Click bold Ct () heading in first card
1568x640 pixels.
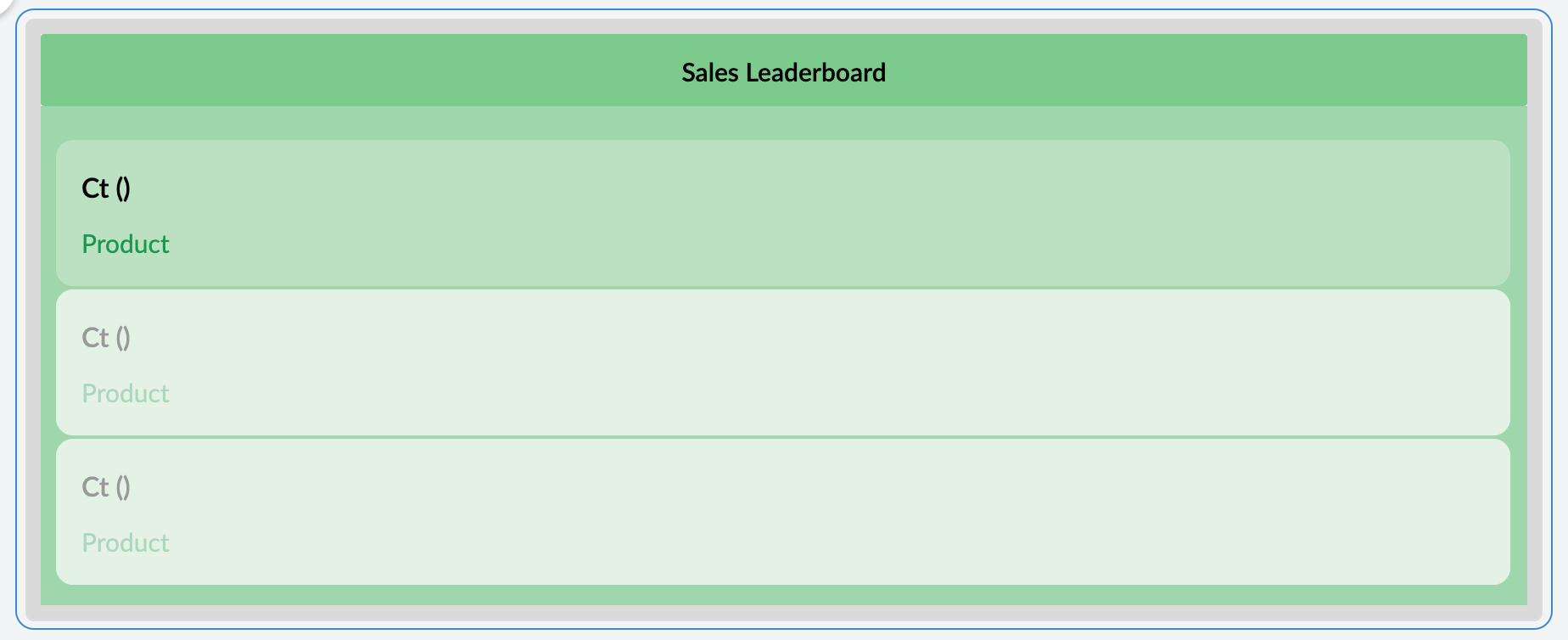(x=106, y=188)
